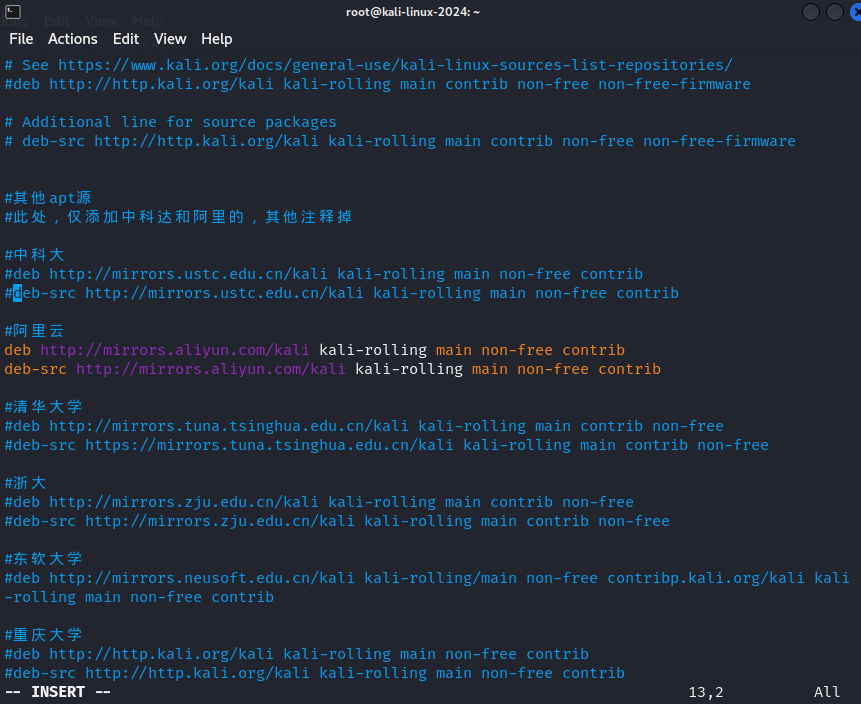Click the wrapped '-rolling main non-free contrib' line
The image size is (861, 704).
(139, 597)
